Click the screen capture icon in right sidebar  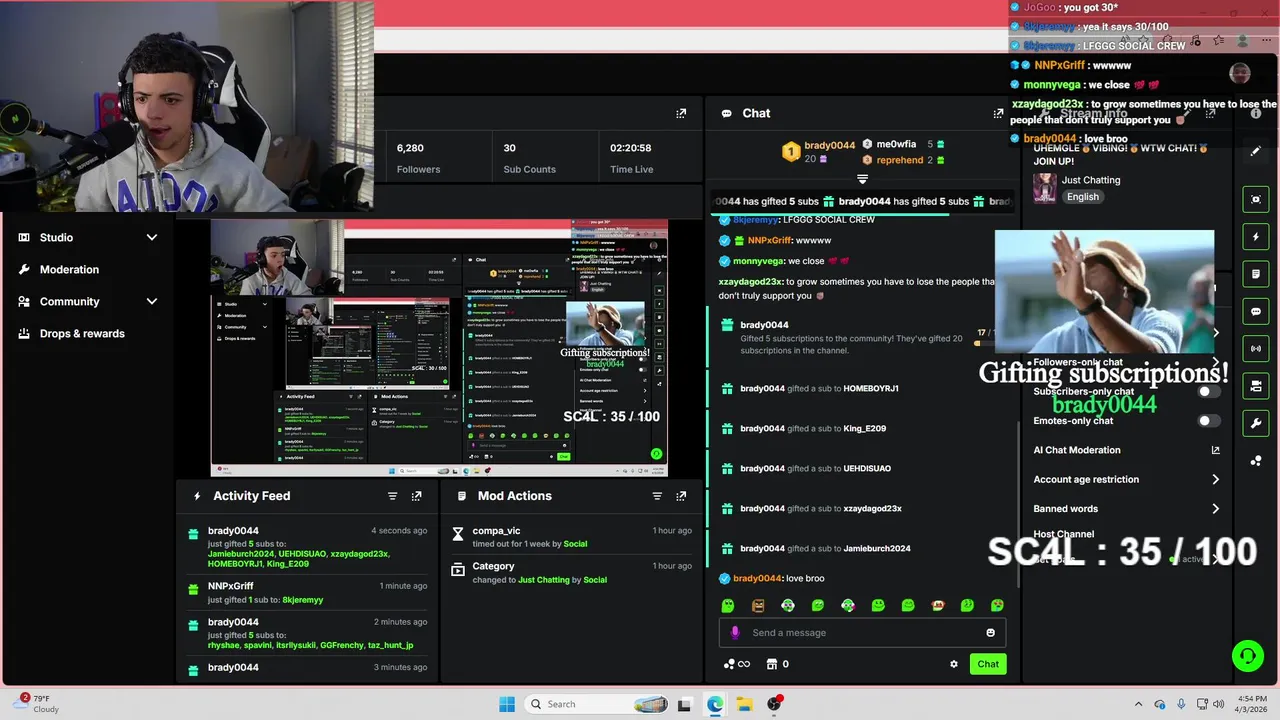pyautogui.click(x=1256, y=199)
